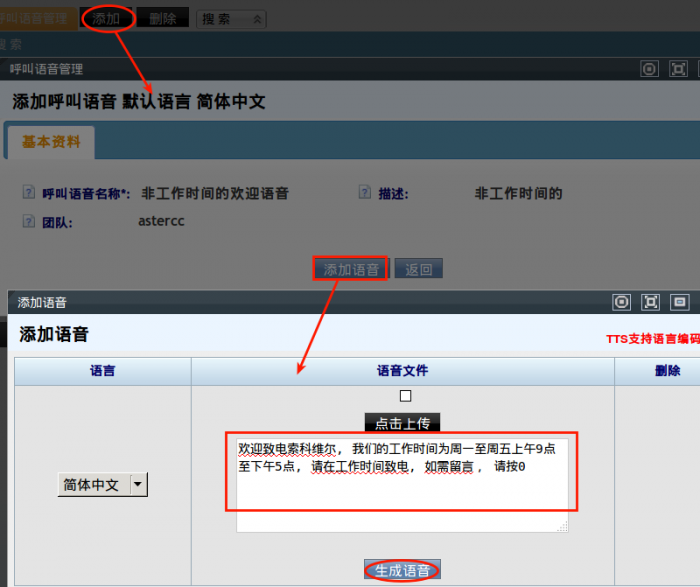
Task: Tick the checkbox above 点击上传
Action: 405,396
